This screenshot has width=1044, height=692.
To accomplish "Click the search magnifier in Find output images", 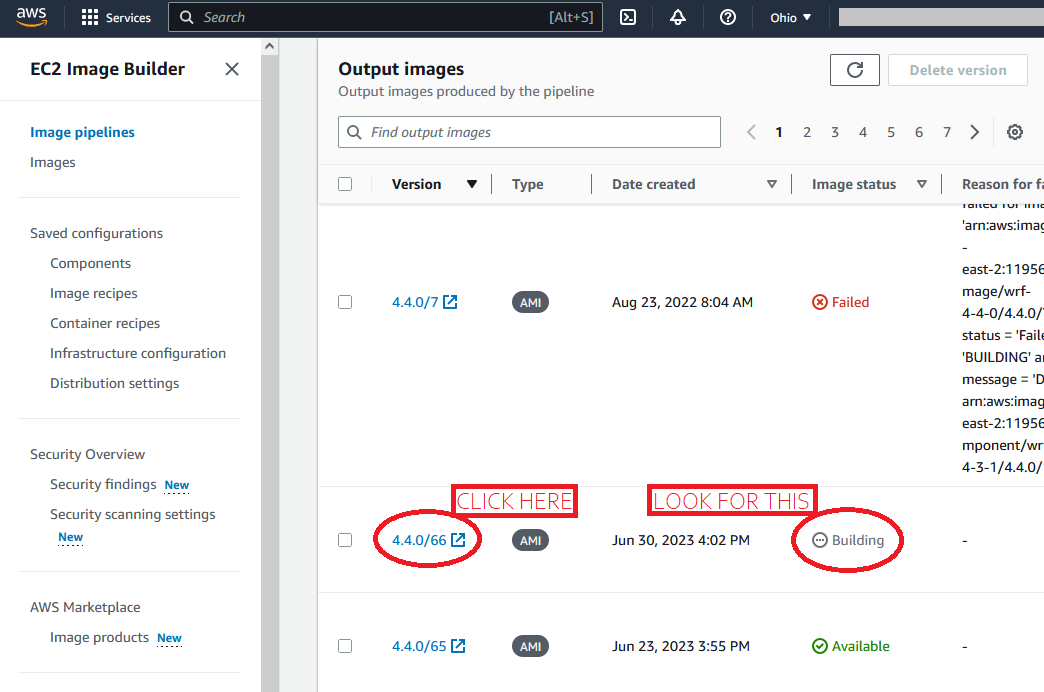I will pyautogui.click(x=354, y=132).
